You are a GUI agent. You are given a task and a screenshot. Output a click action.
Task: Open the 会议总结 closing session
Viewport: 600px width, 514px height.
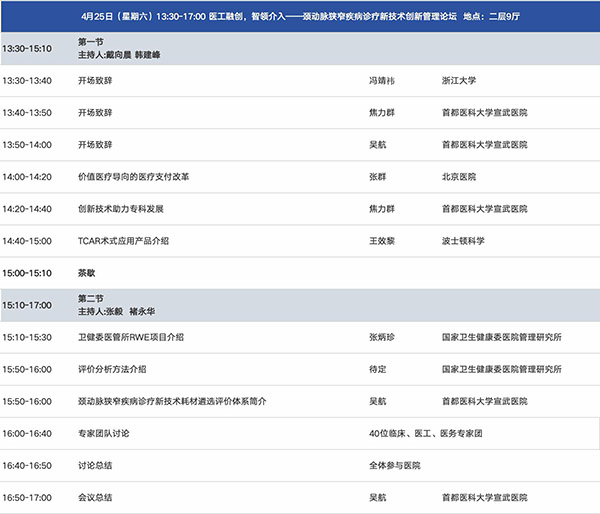click(95, 497)
